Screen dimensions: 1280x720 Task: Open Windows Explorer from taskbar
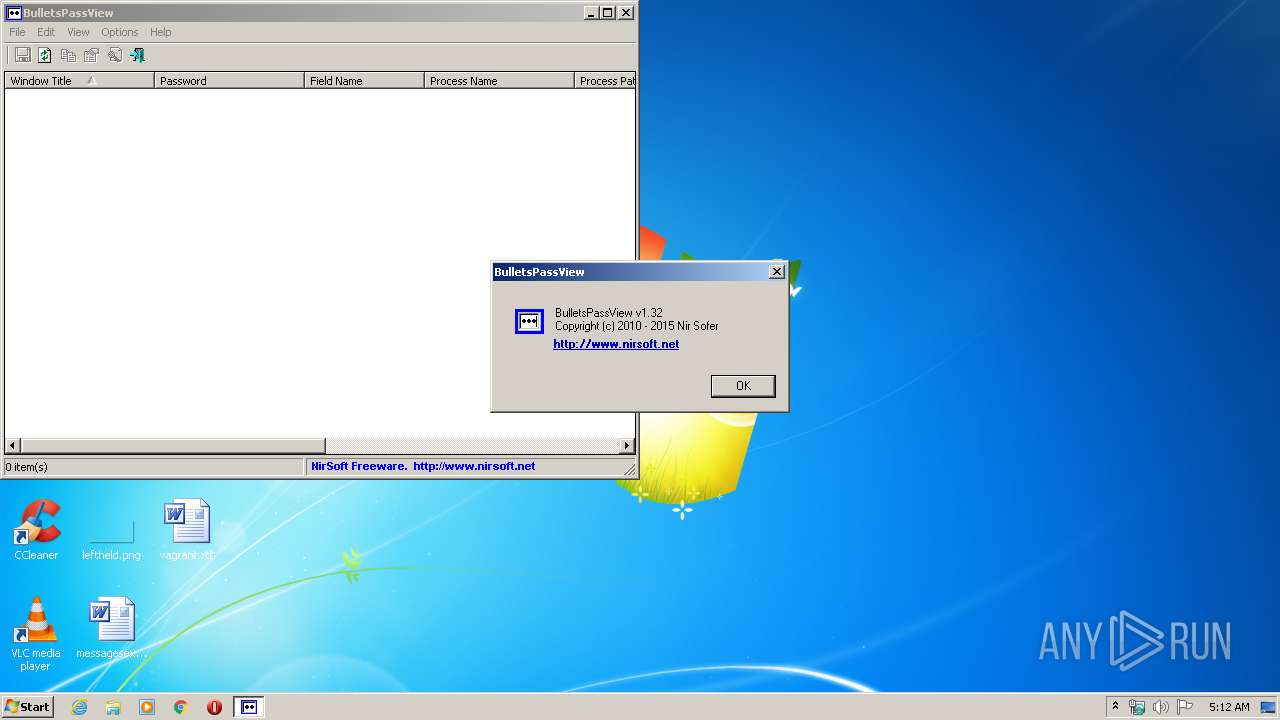113,707
